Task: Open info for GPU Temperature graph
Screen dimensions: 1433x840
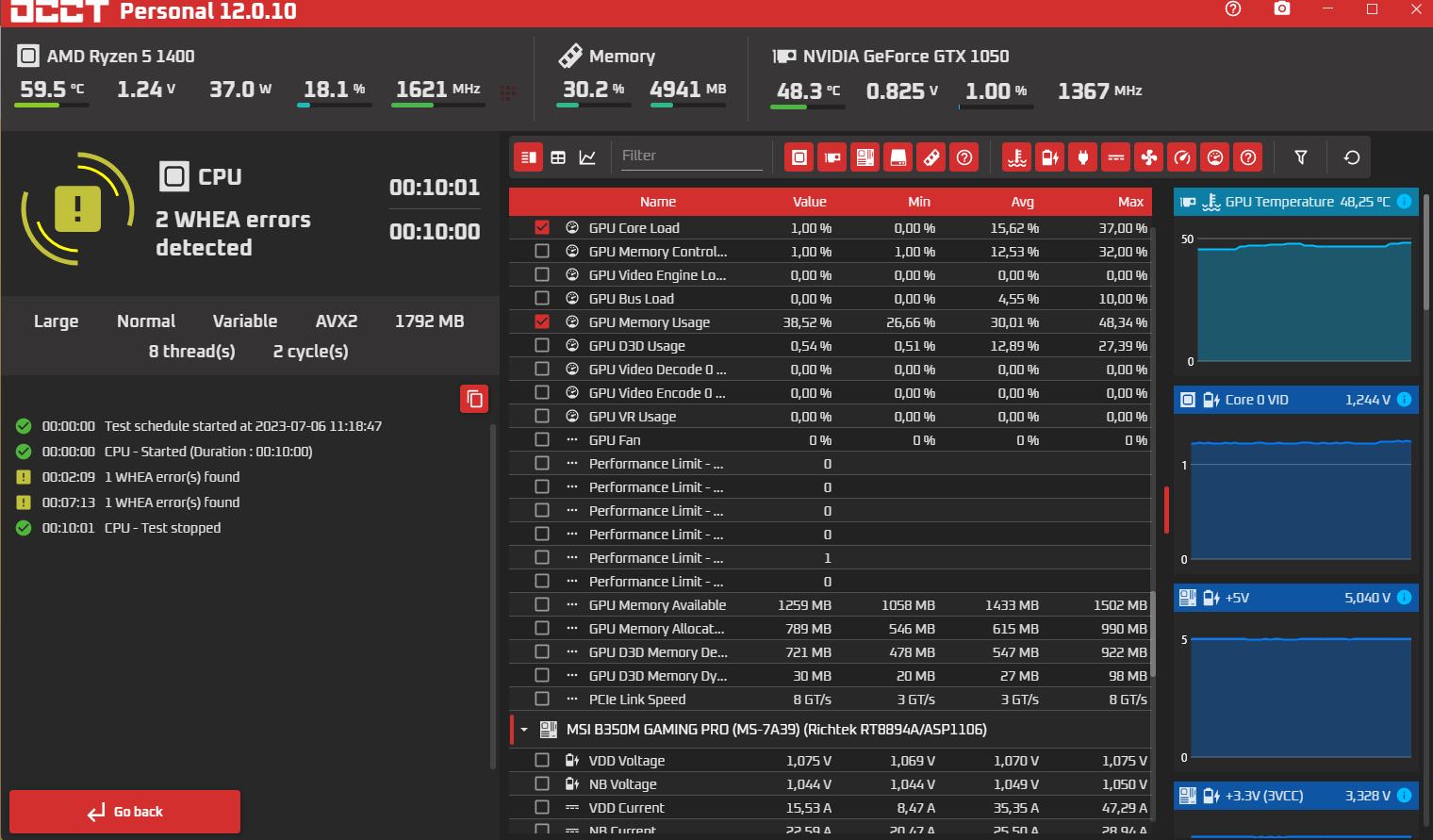Action: click(1404, 202)
